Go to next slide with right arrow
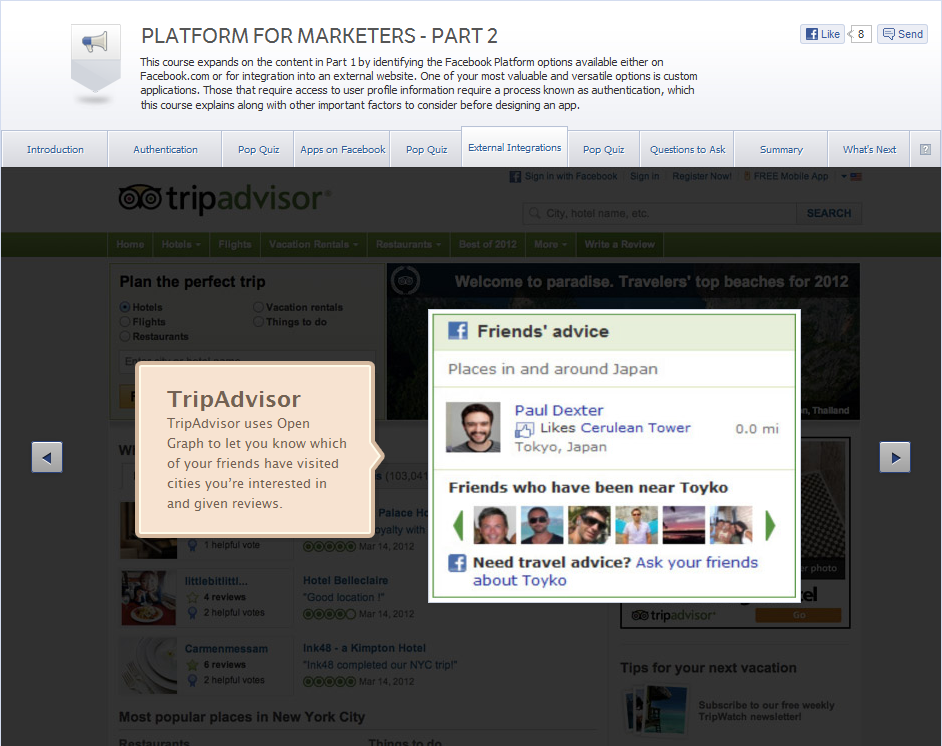942x746 pixels. click(x=895, y=457)
